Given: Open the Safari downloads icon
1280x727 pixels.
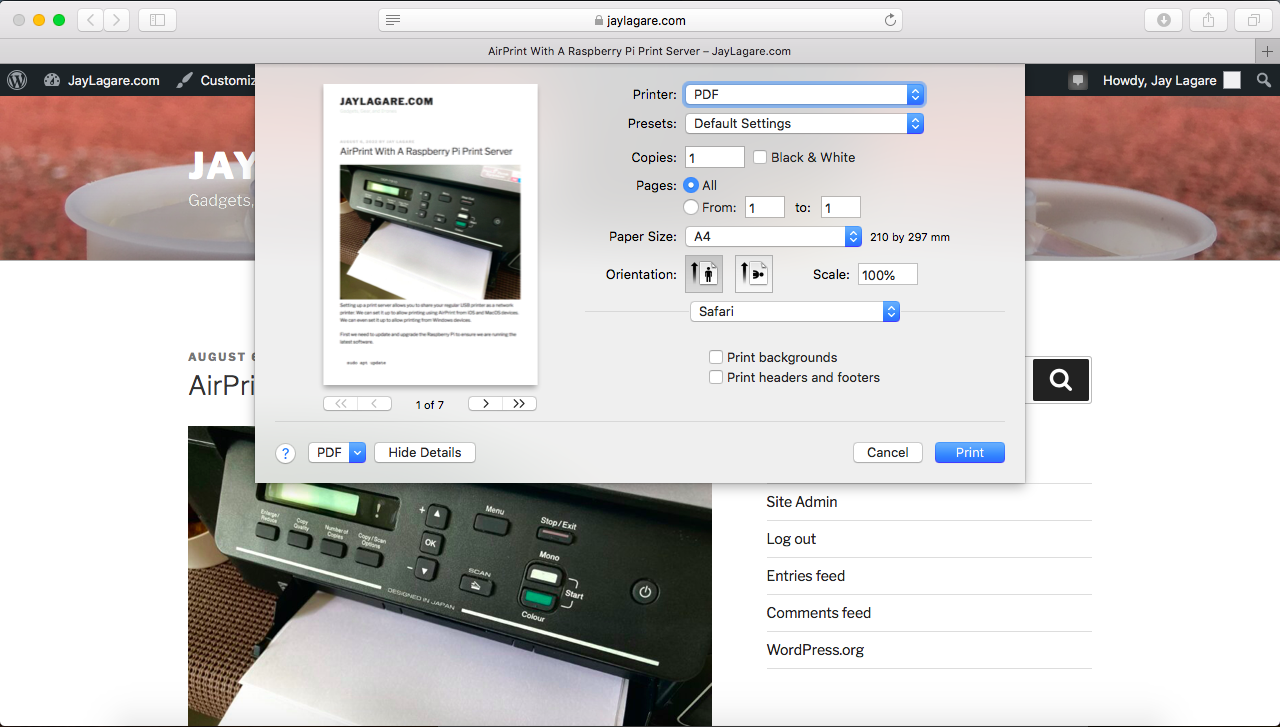Looking at the screenshot, I should tap(1164, 20).
